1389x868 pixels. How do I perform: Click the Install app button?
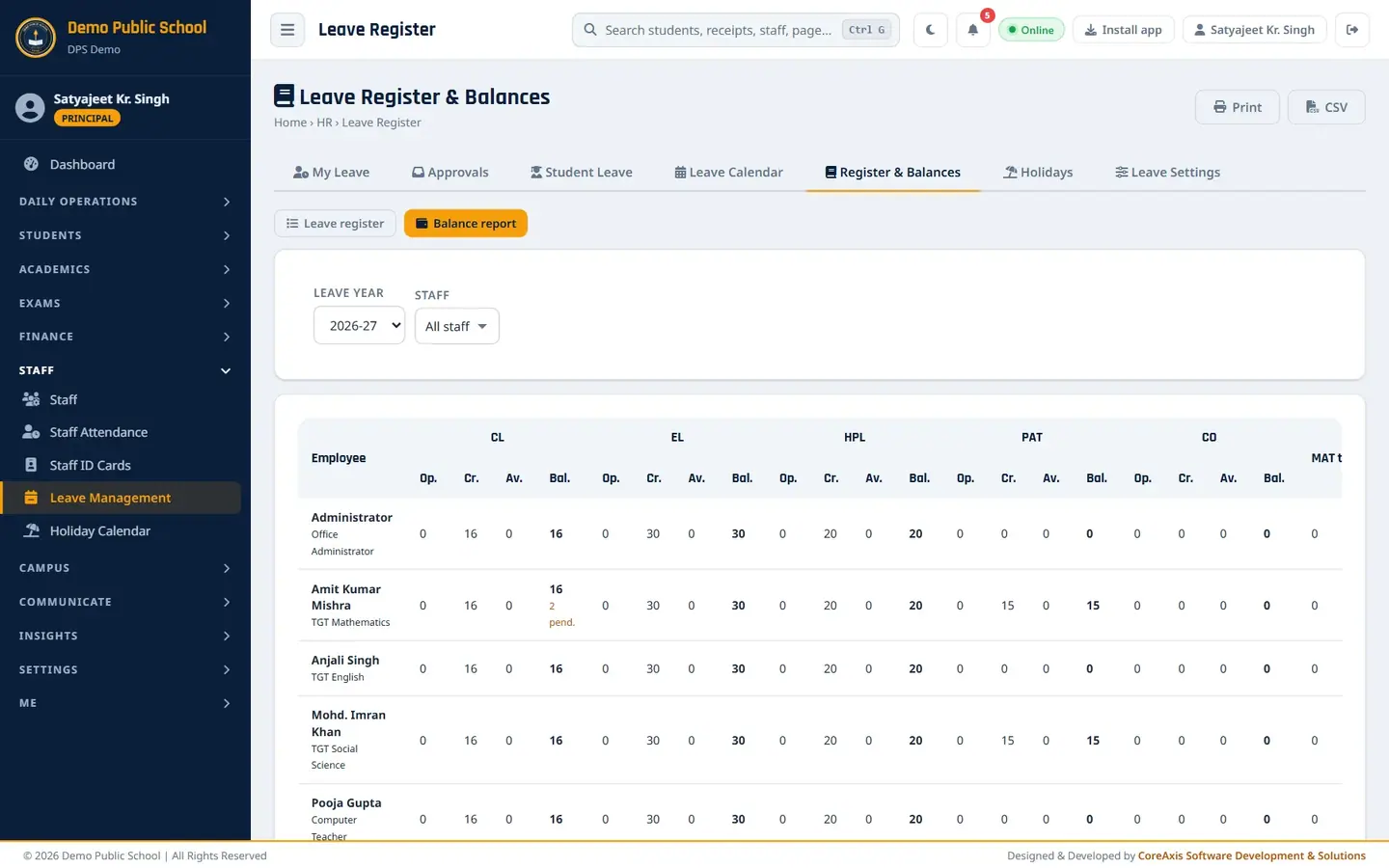pyautogui.click(x=1123, y=30)
